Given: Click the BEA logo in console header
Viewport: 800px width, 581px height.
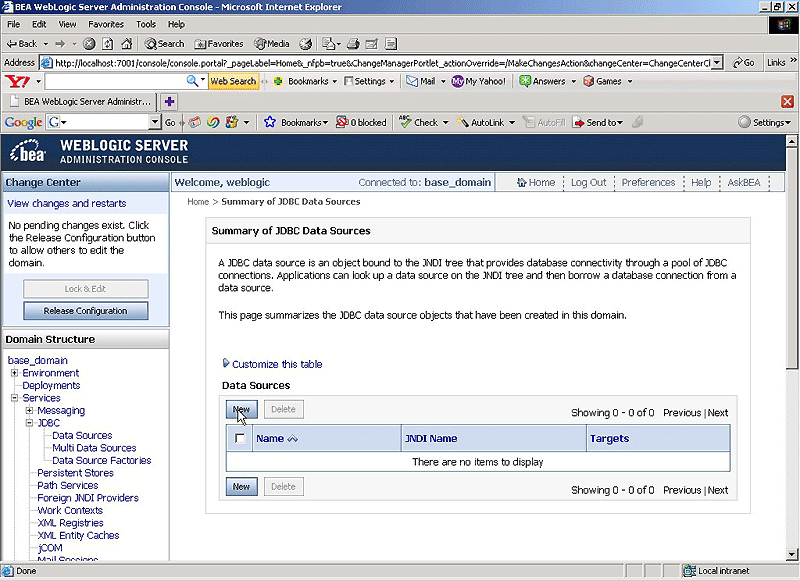Looking at the screenshot, I should click(x=28, y=151).
